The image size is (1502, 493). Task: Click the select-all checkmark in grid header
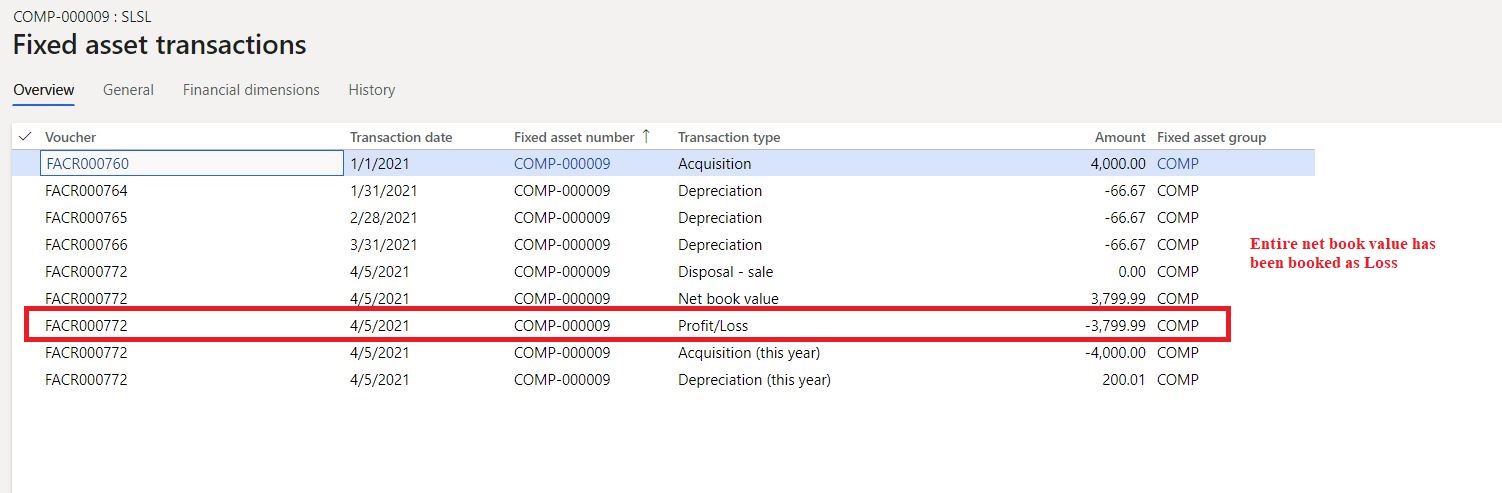coord(25,137)
